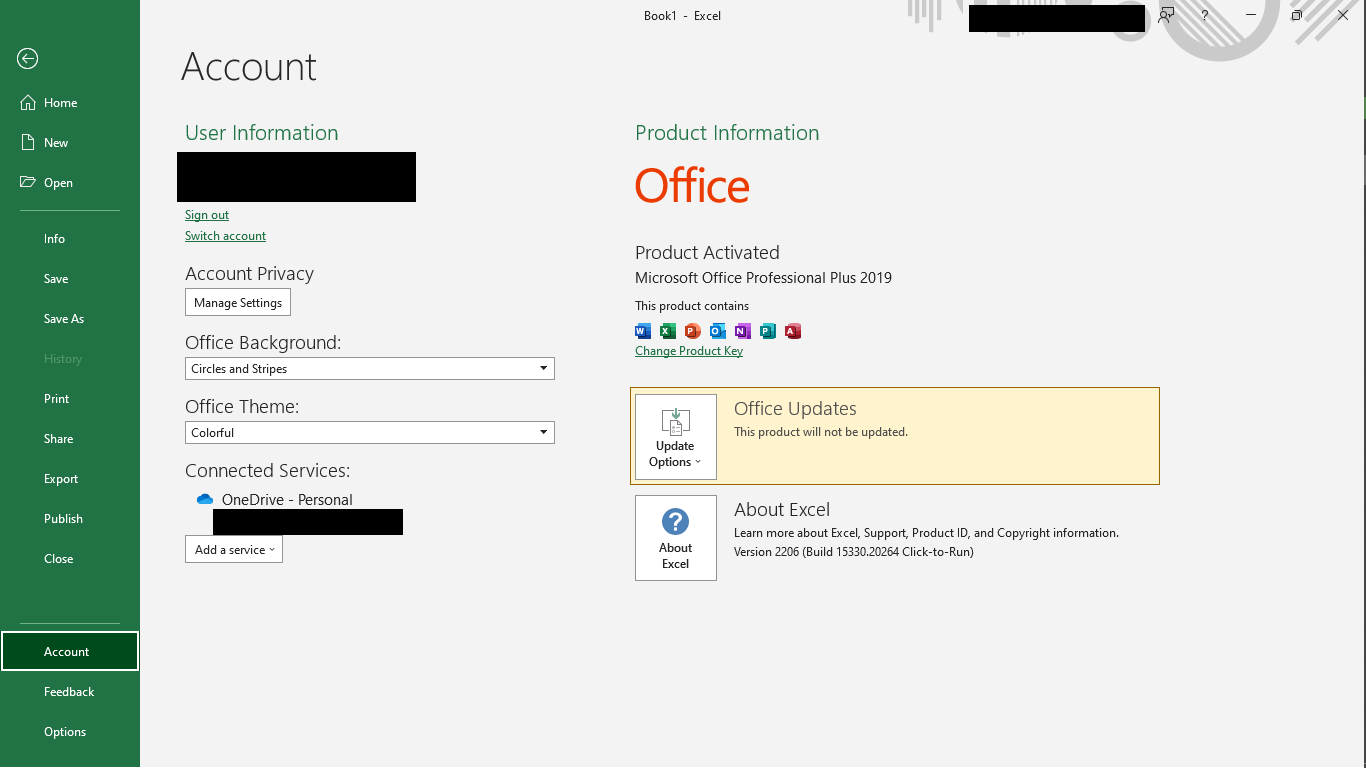Click the Access app icon
Viewport: 1366px width, 768px height.
click(x=793, y=331)
